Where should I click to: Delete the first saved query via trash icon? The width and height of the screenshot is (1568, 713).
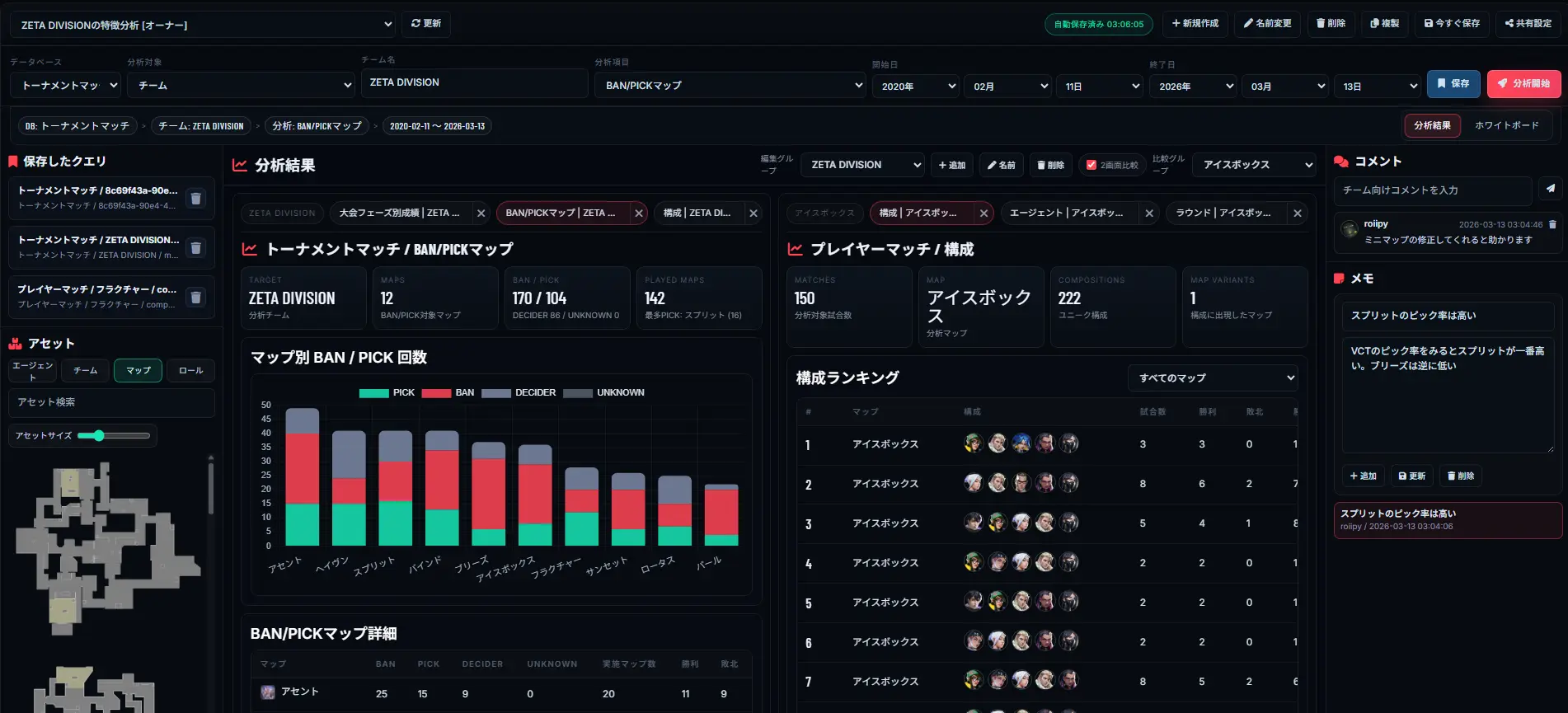(x=195, y=198)
